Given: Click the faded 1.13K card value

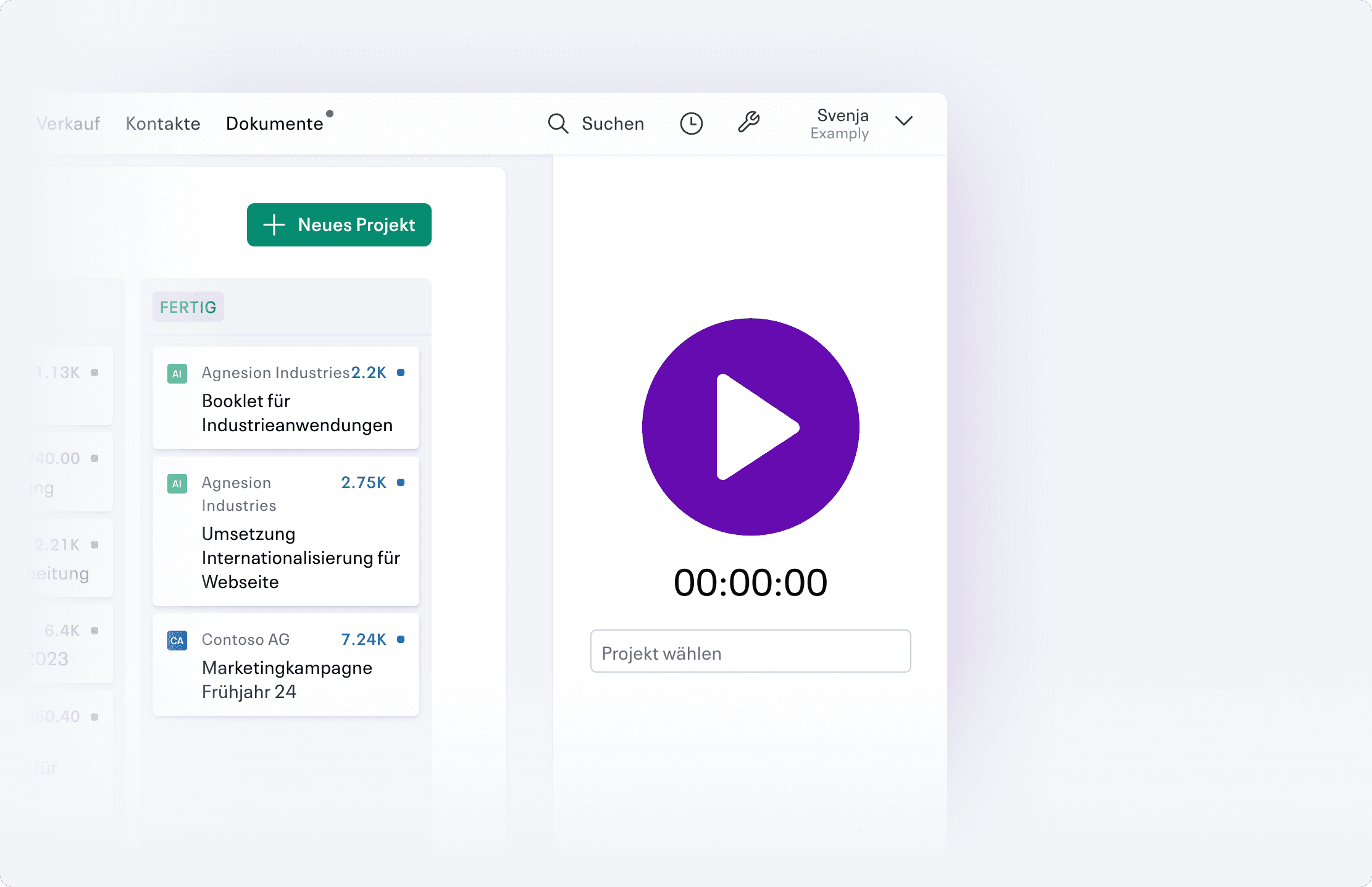Looking at the screenshot, I should coord(59,372).
